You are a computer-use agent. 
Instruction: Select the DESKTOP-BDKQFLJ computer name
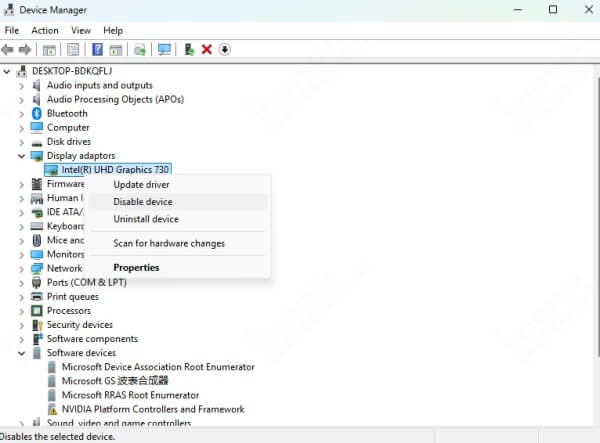[72, 71]
